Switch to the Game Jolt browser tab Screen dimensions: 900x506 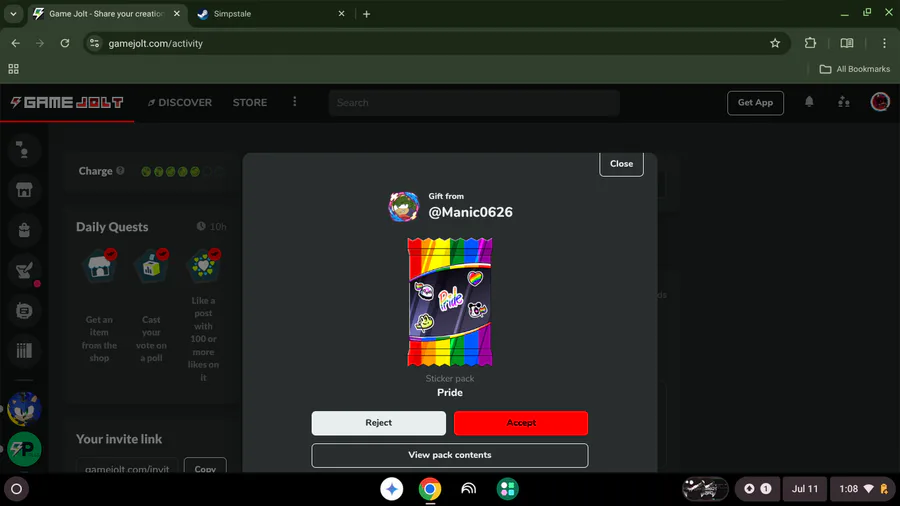tap(106, 14)
